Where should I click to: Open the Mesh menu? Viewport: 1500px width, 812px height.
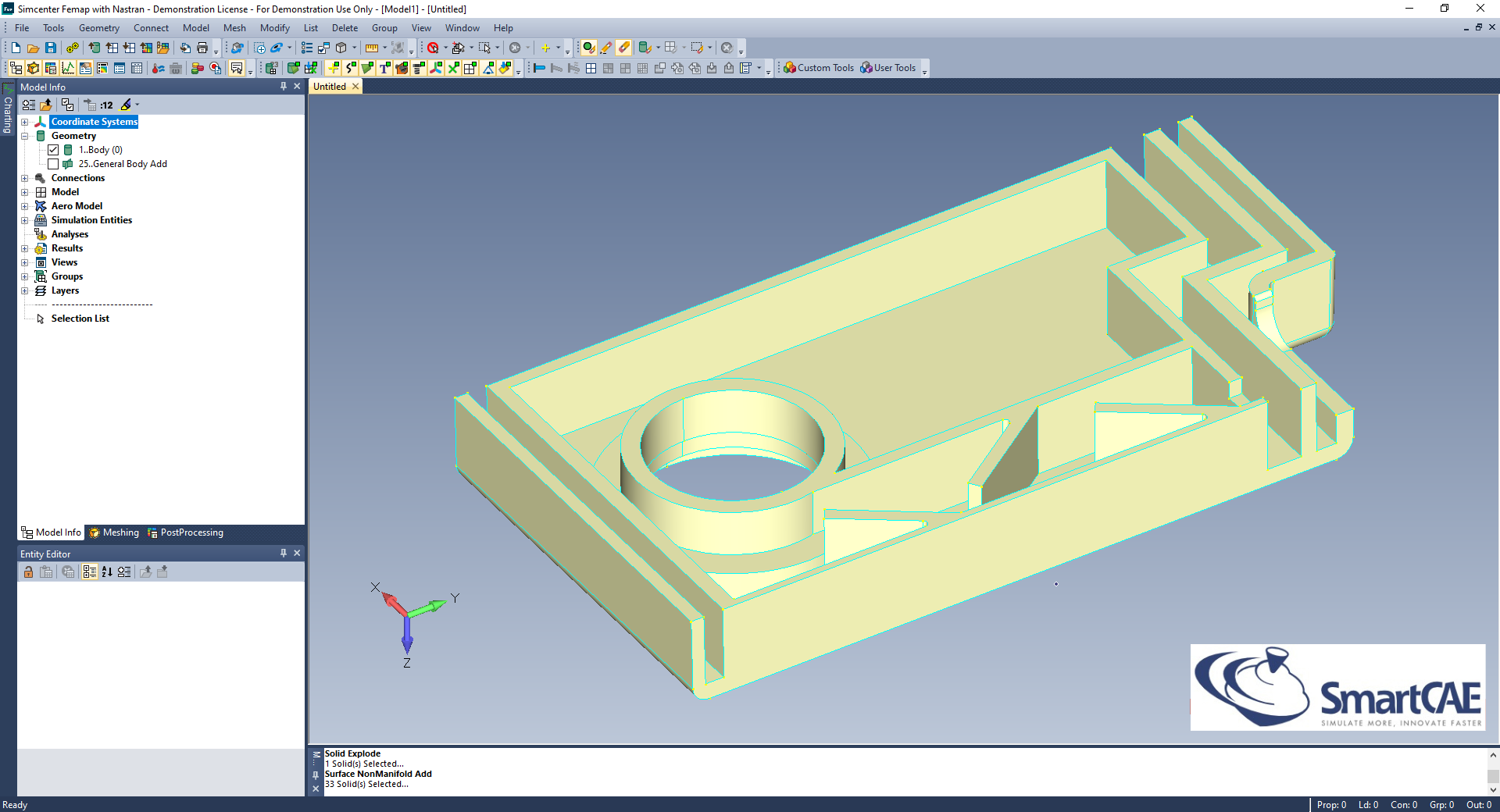[x=234, y=28]
